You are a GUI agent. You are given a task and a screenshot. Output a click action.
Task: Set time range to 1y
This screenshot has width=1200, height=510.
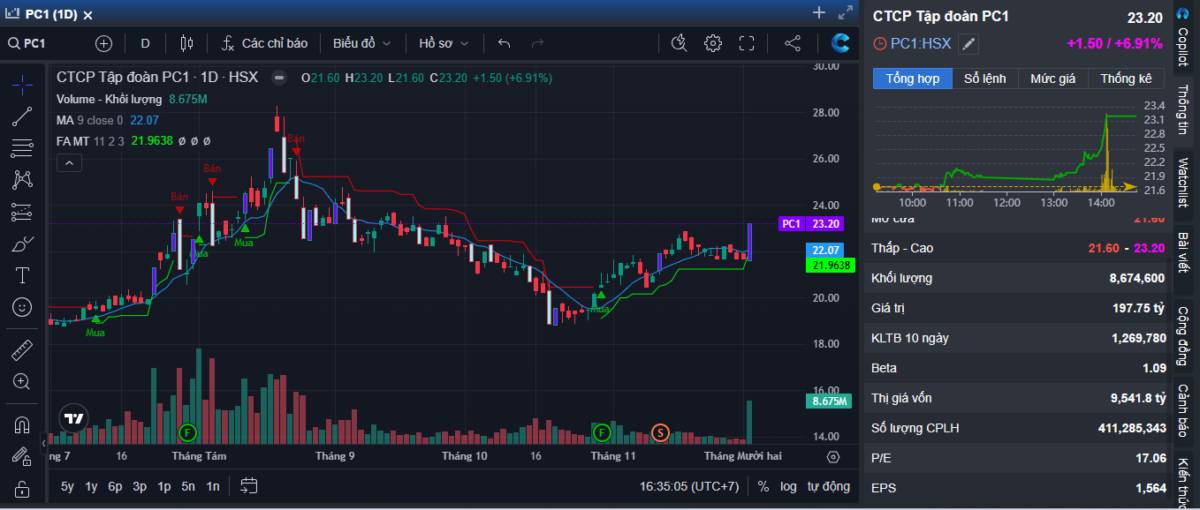click(x=91, y=486)
